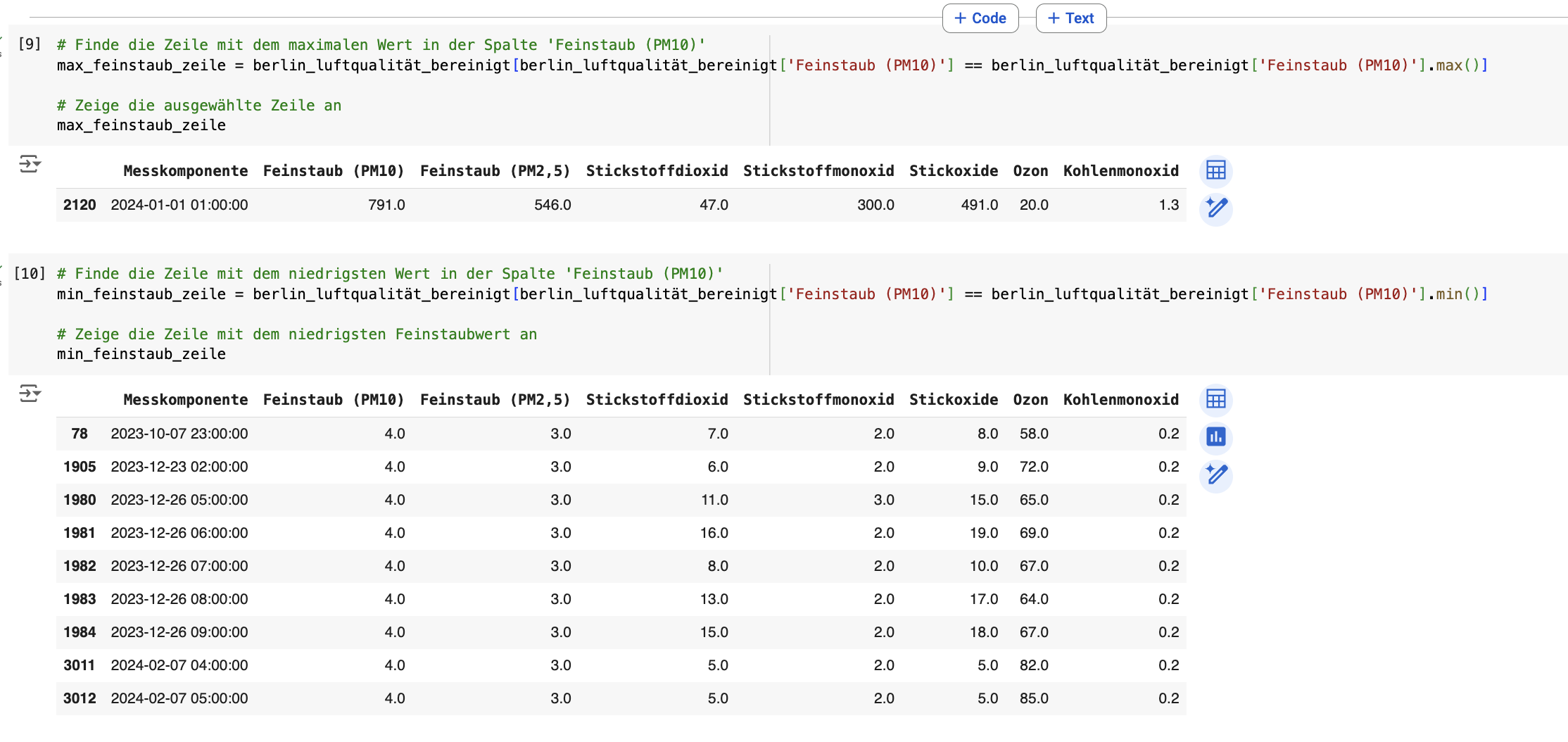Click the magic pencil icon beside row 2120 output
The height and width of the screenshot is (742, 1568).
point(1215,208)
